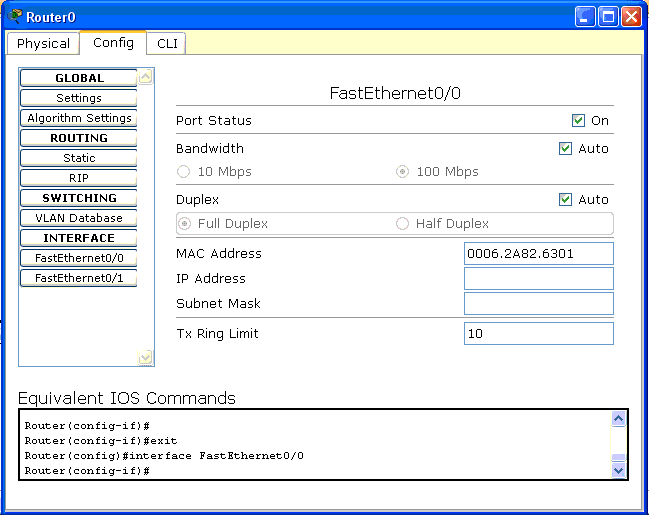Image resolution: width=649 pixels, height=515 pixels.
Task: Open RIP routing configuration
Action: pyautogui.click(x=79, y=178)
